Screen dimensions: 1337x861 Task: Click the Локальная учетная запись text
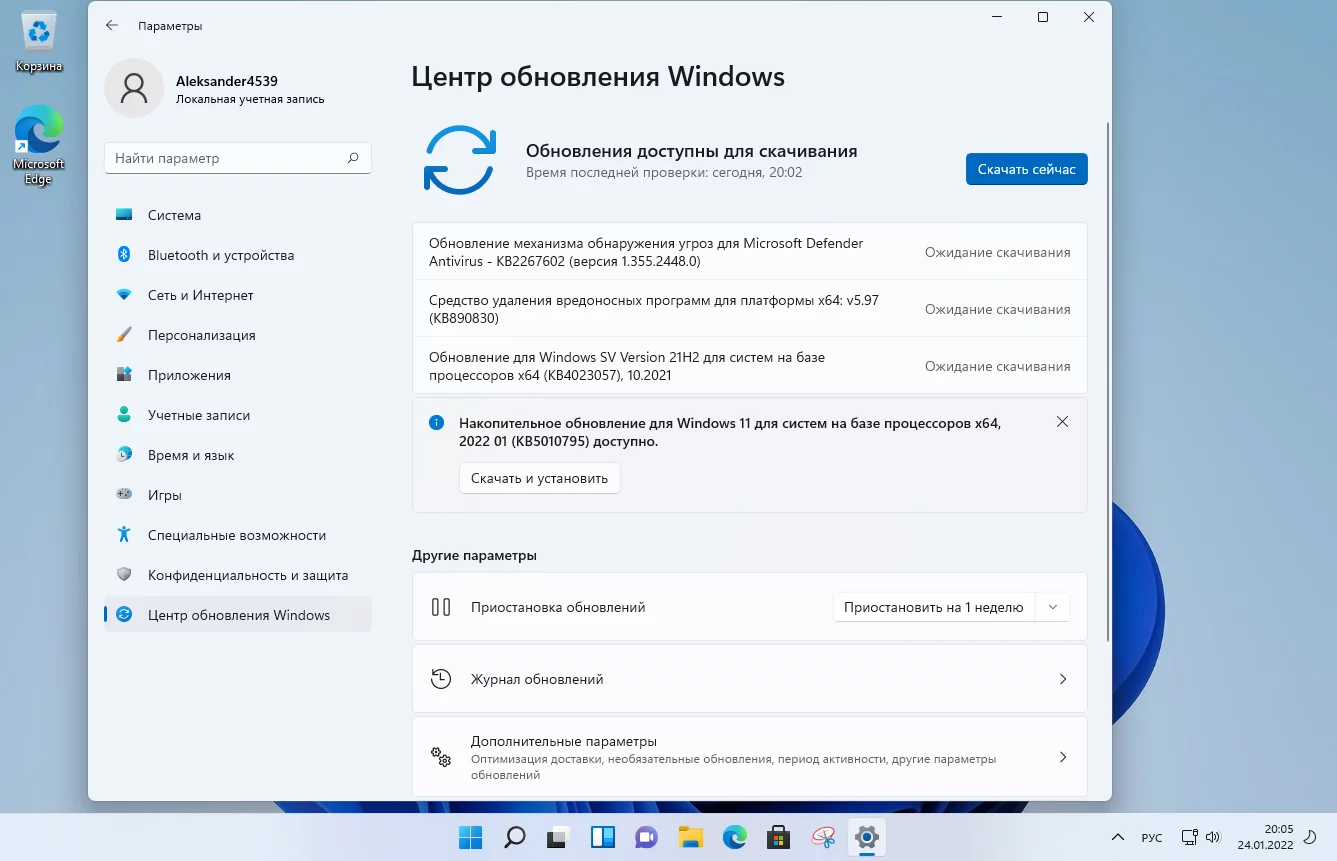coord(250,99)
